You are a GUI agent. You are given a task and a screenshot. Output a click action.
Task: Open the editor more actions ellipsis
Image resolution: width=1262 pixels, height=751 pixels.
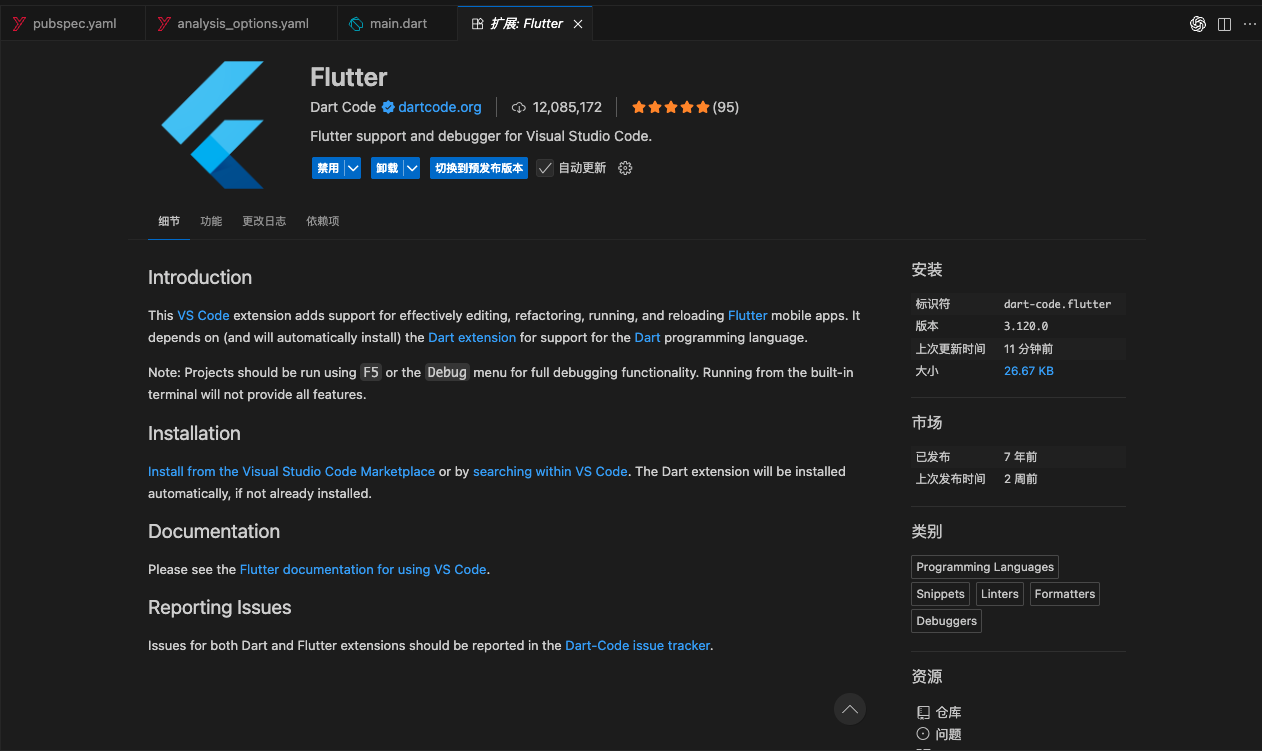click(1249, 24)
